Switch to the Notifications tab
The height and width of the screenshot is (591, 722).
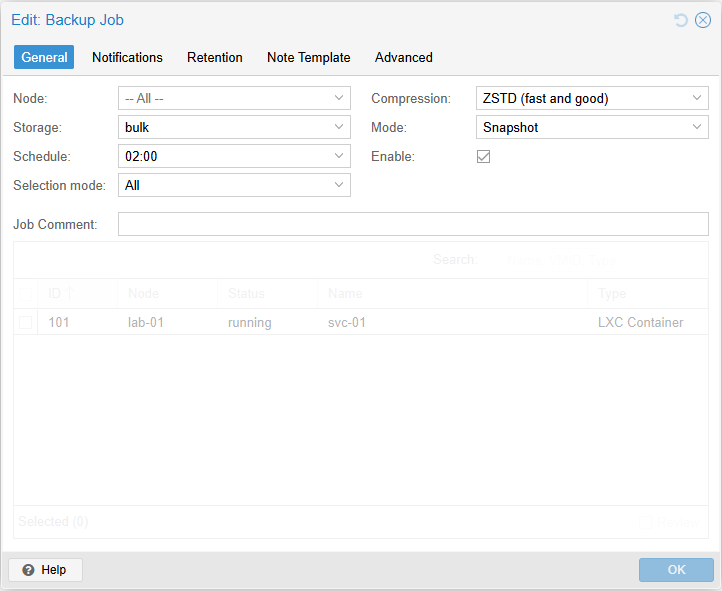[x=127, y=57]
